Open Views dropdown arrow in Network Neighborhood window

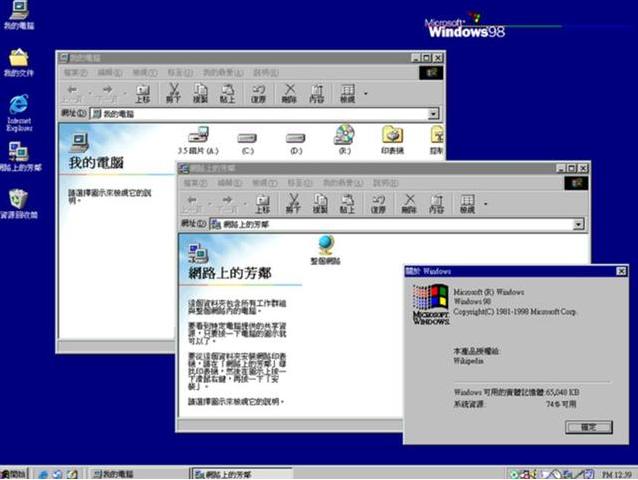pos(485,204)
